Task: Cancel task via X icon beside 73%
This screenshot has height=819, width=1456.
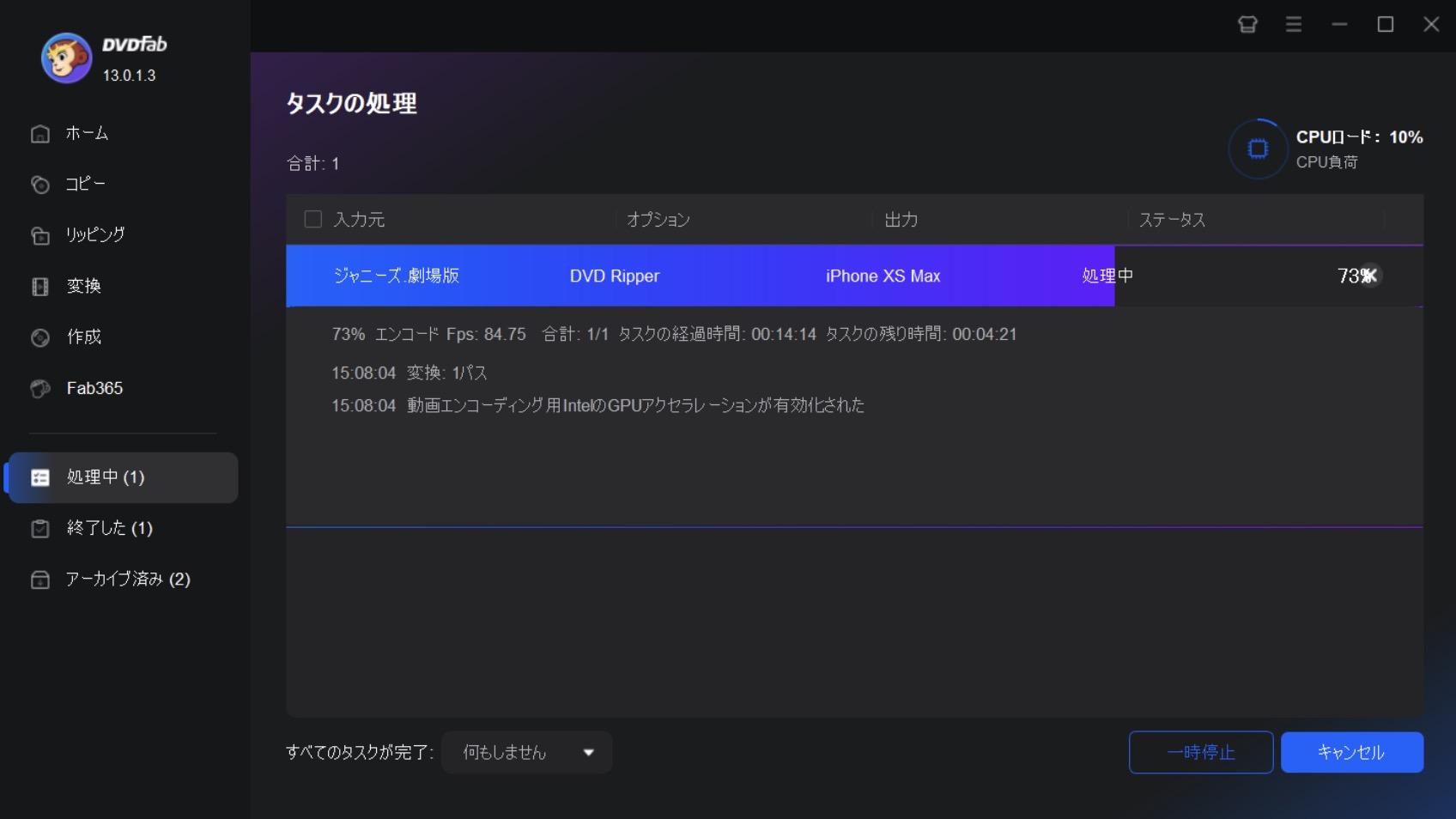Action: [x=1370, y=276]
